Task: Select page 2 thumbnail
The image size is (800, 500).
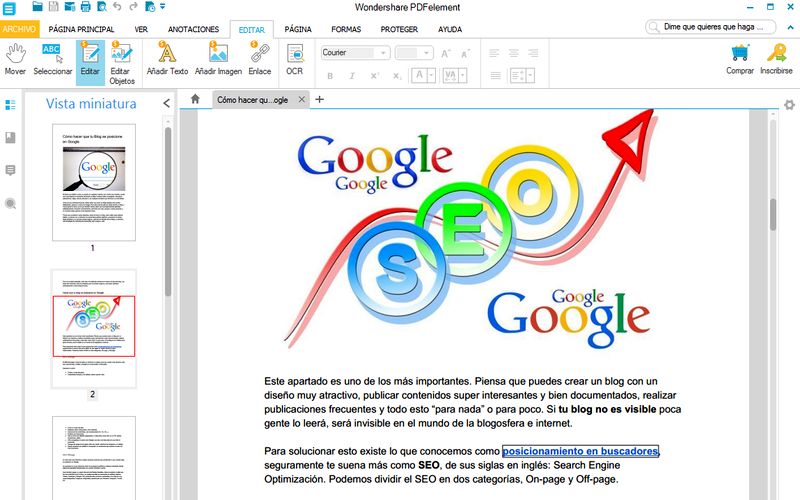Action: click(94, 329)
